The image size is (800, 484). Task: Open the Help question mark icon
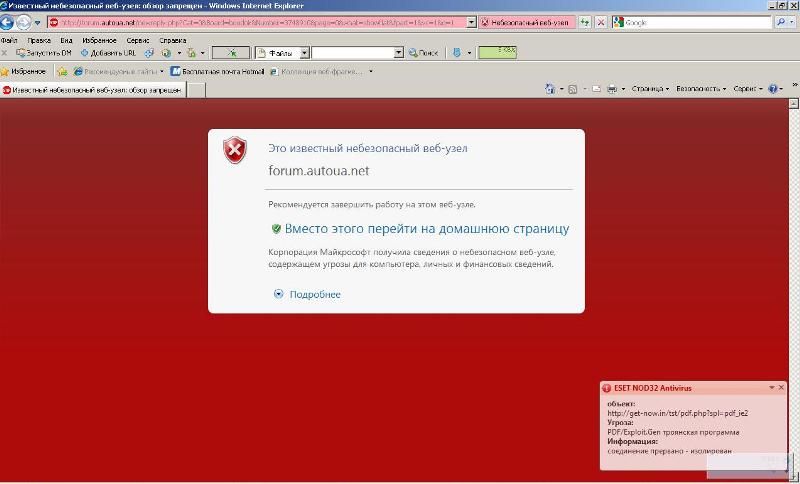point(773,89)
